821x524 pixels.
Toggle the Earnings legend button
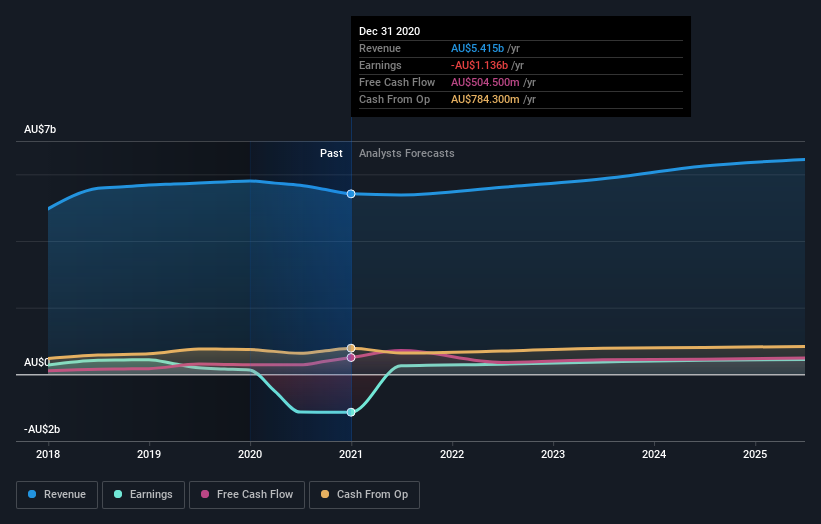point(143,495)
